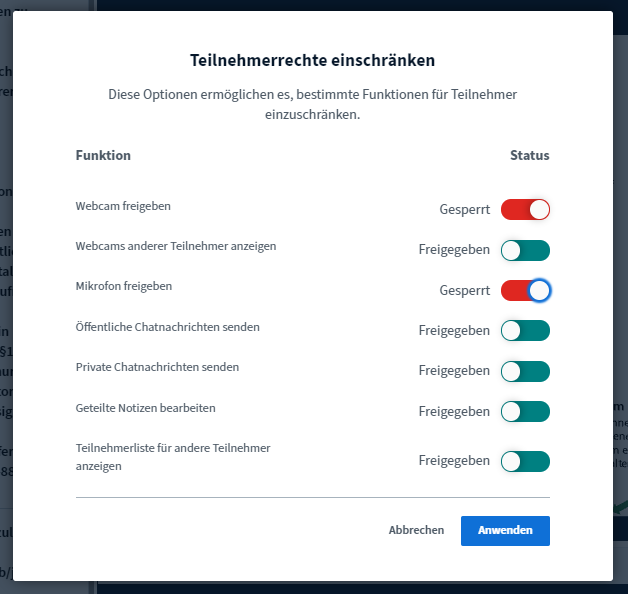
Task: Toggle the 'Private Chatnachrichten senden' switch
Action: pos(525,371)
